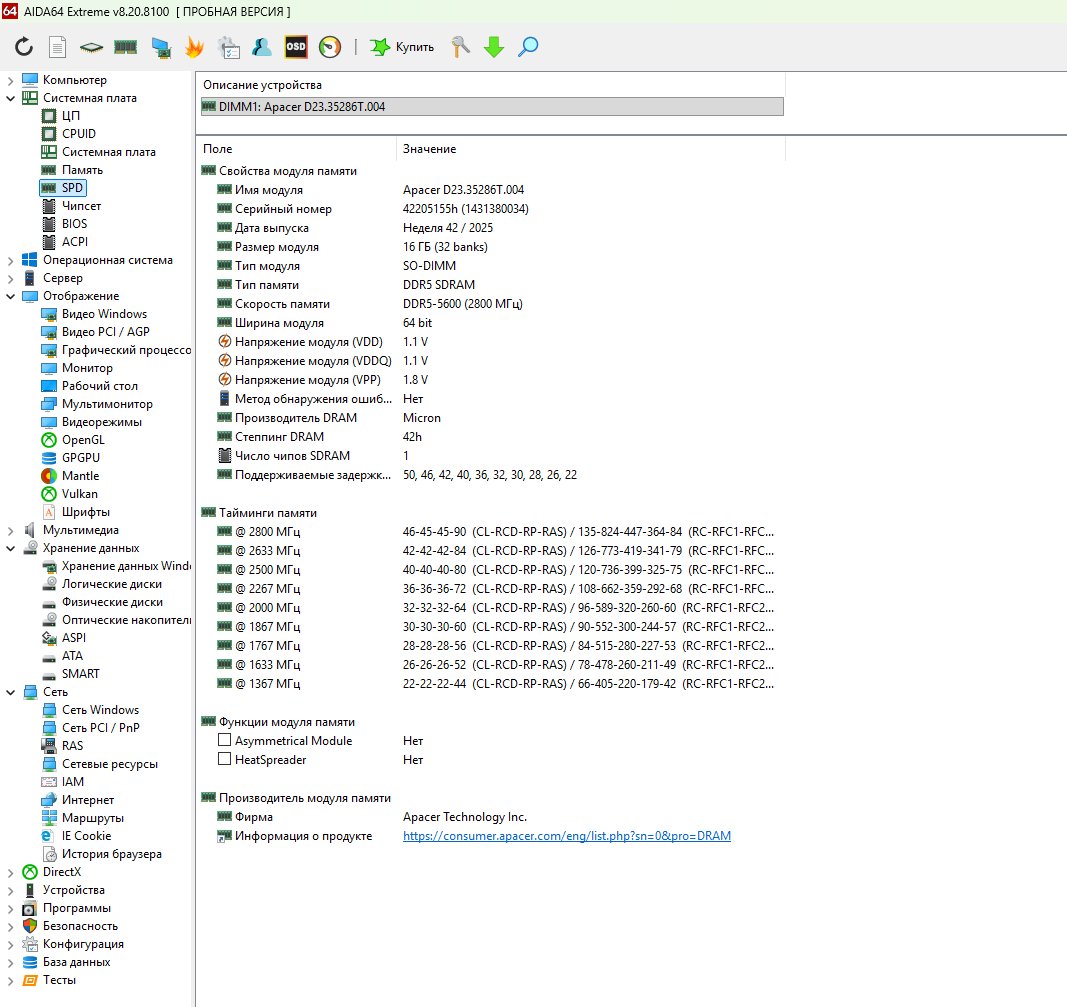1067x1007 pixels.
Task: Open Память tree item
Action: [x=82, y=170]
